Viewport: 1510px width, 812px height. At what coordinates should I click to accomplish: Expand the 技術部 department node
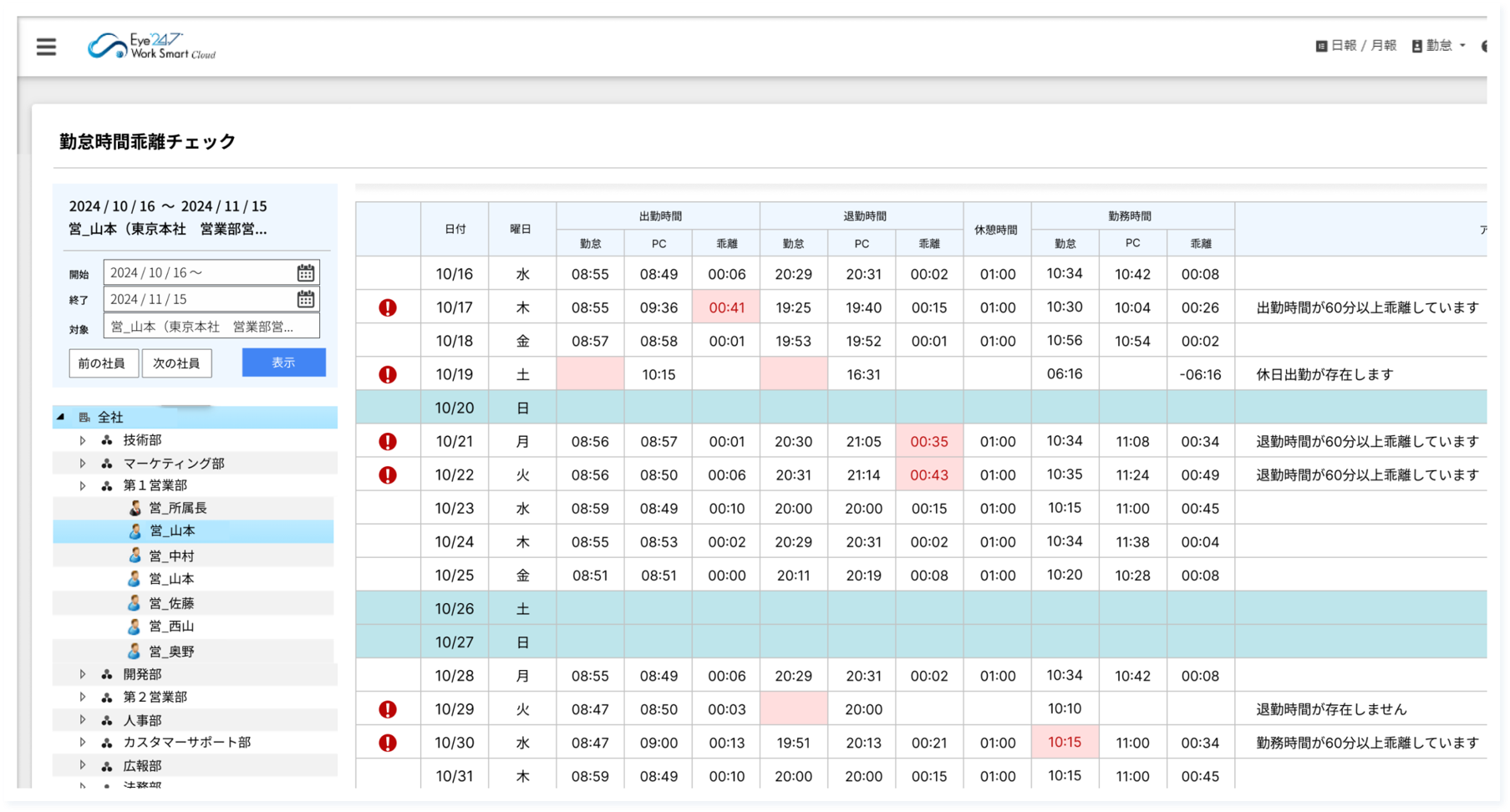coord(83,440)
